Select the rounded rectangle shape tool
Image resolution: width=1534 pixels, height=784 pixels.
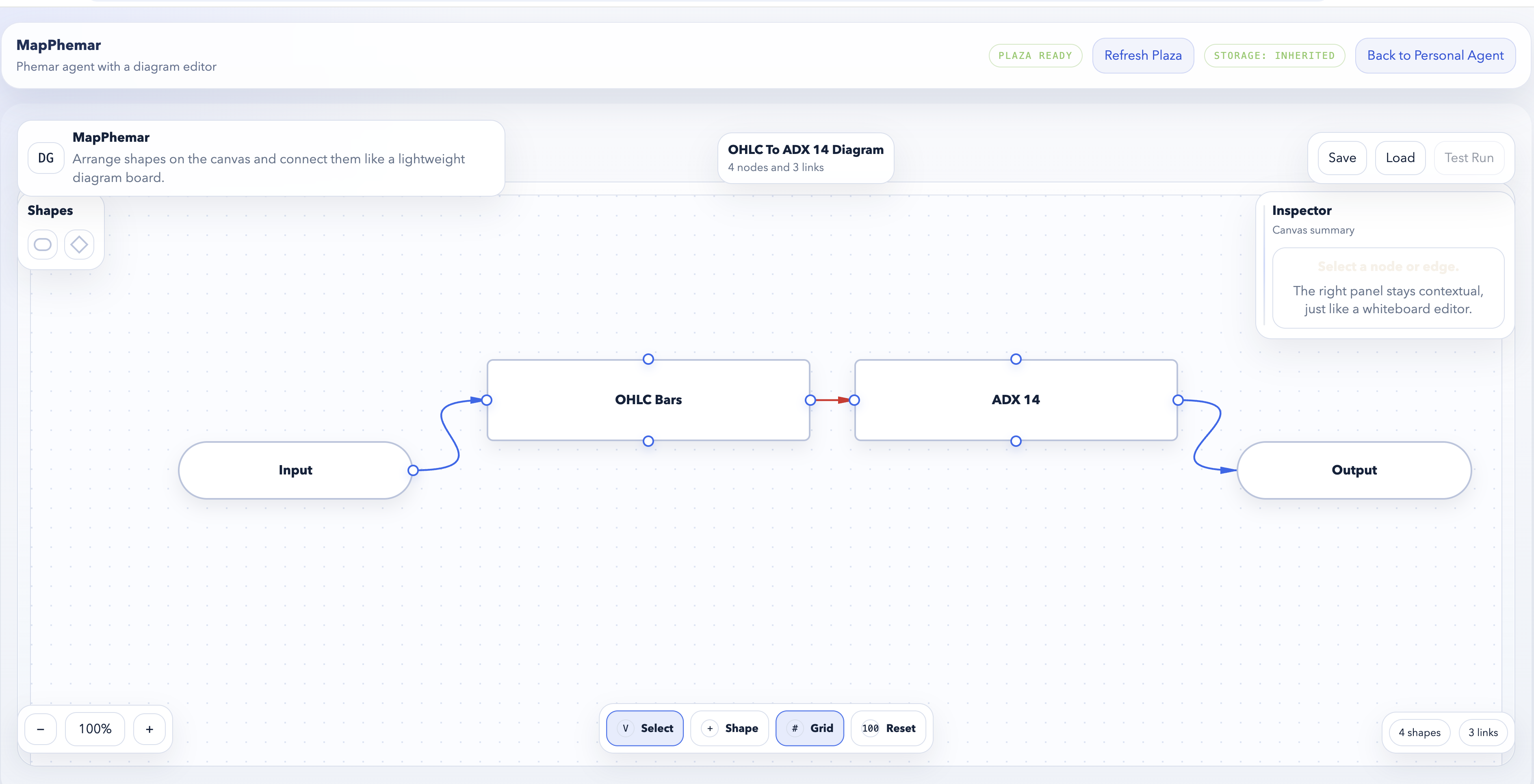pyautogui.click(x=42, y=245)
